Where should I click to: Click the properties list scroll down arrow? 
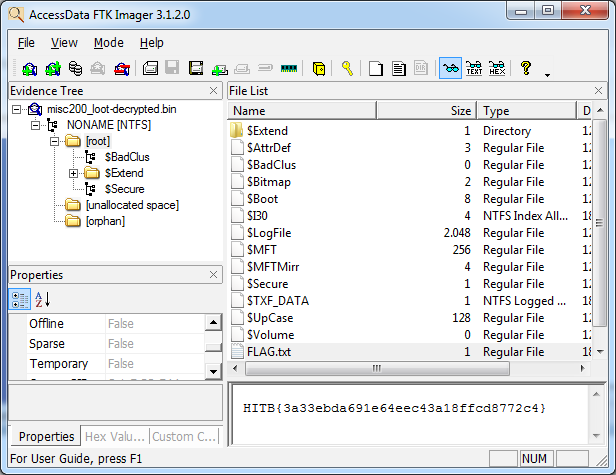click(212, 370)
